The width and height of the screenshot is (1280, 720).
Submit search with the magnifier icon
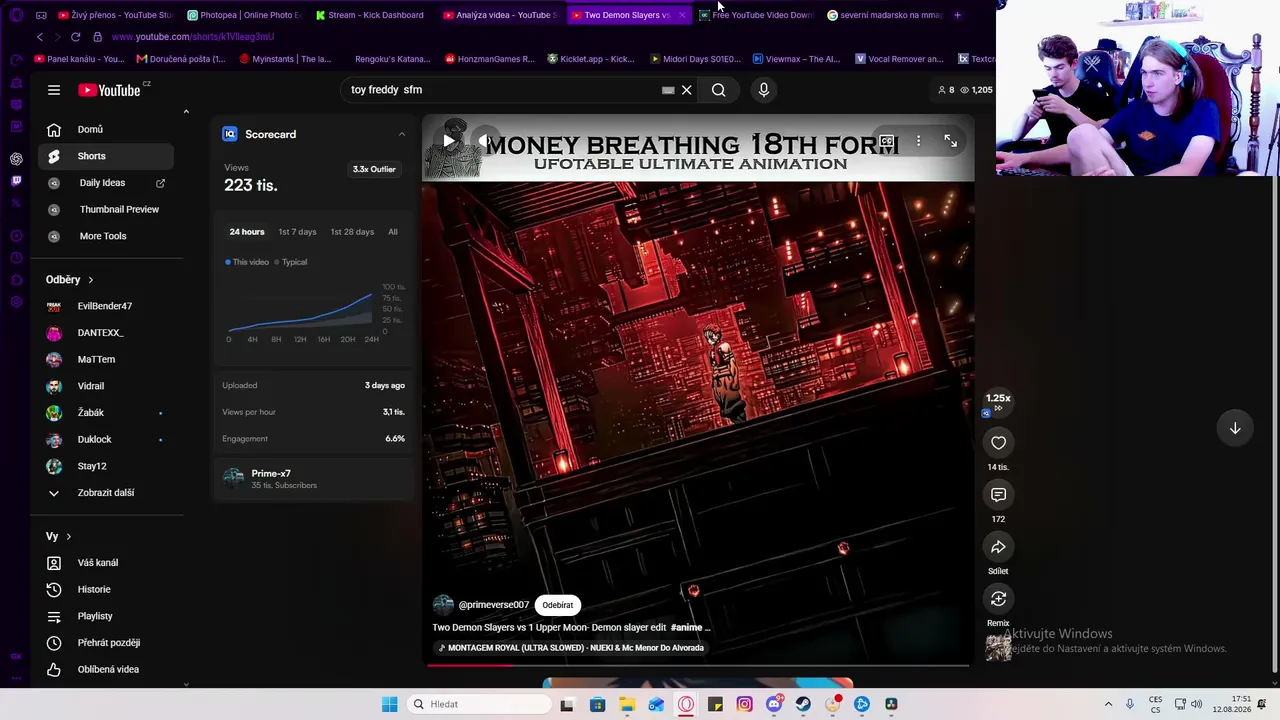tap(718, 90)
